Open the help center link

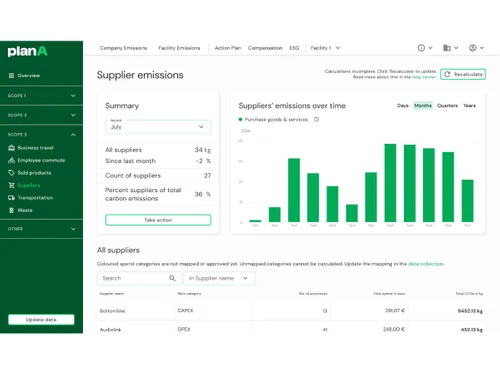424,77
